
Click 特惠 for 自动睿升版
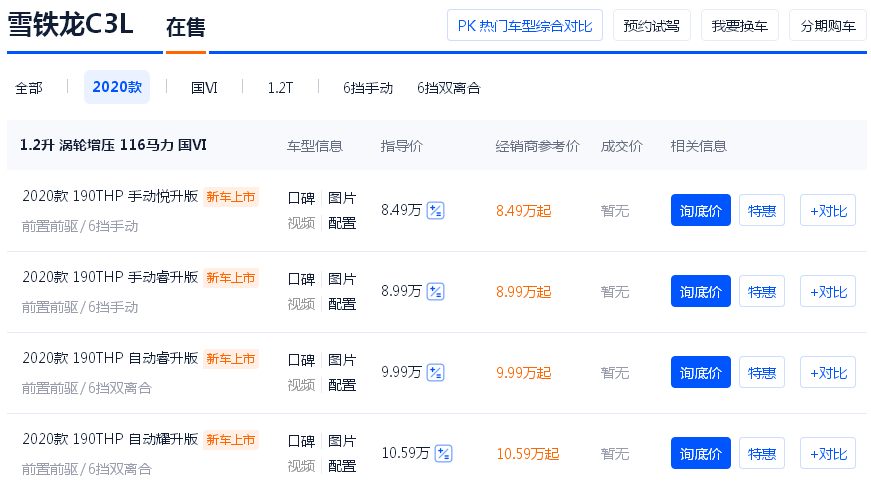tap(762, 373)
